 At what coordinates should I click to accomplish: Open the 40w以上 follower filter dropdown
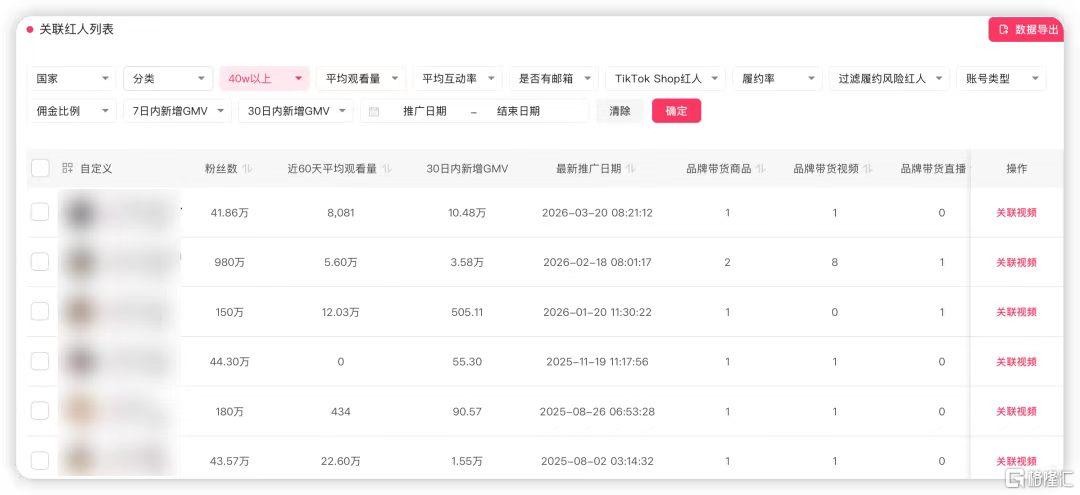(264, 78)
